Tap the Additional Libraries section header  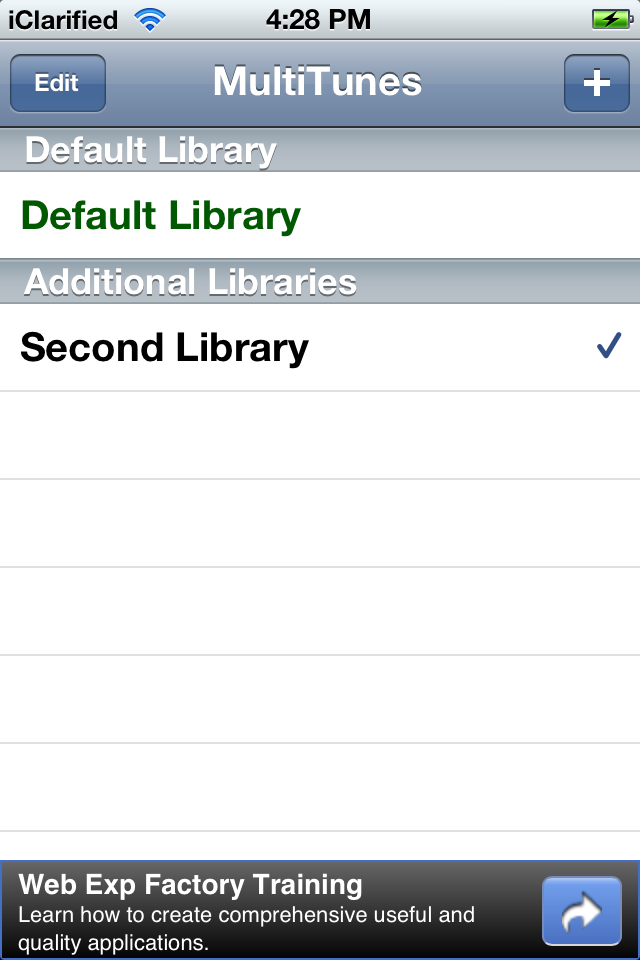(190, 282)
